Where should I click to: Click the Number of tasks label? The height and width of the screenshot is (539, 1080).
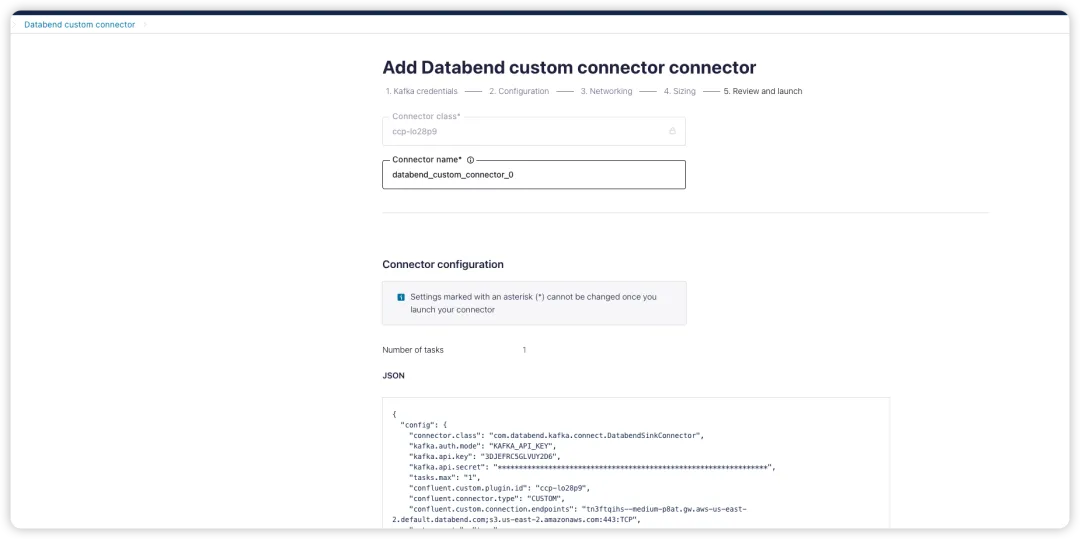coord(413,350)
